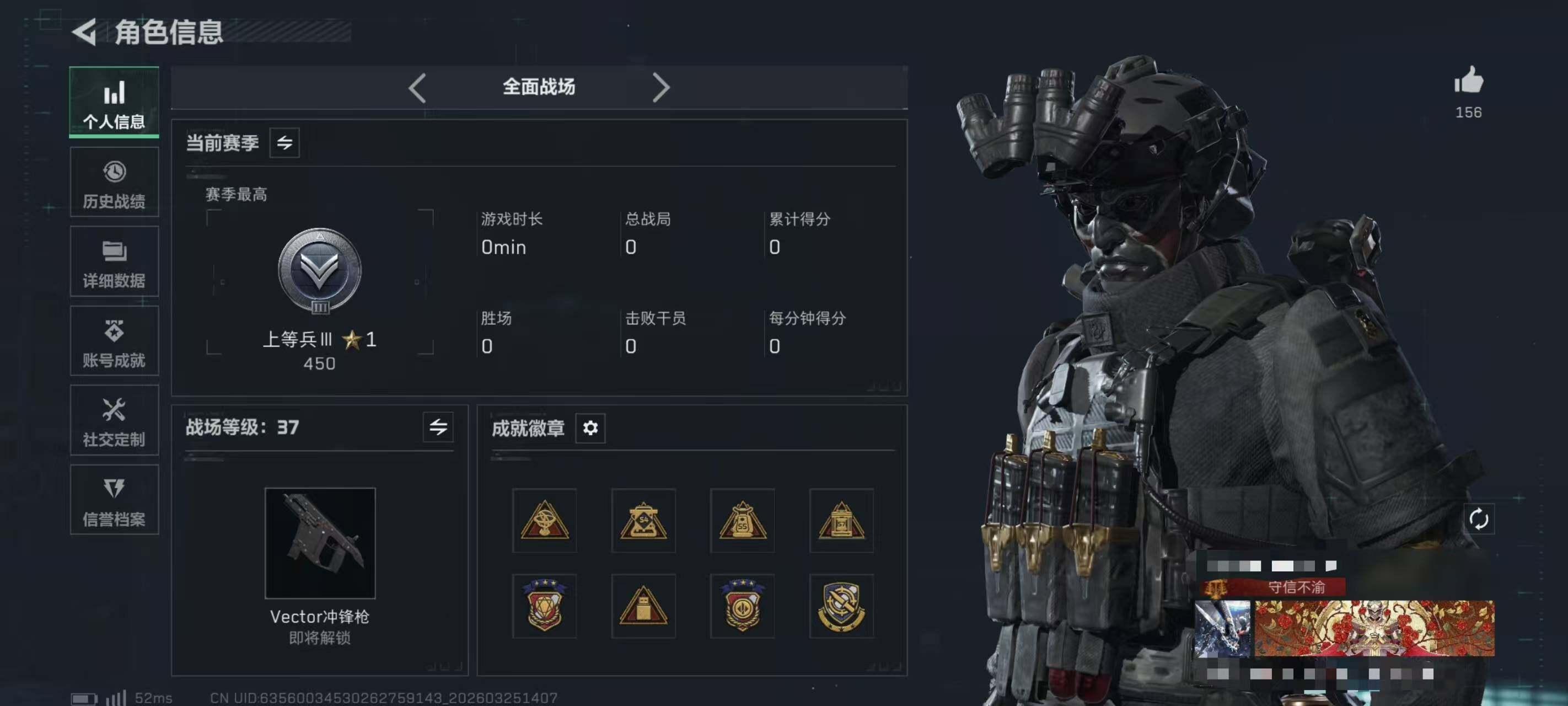This screenshot has height=706, width=1568.
Task: Select the gold anchor shield badge
Action: coord(841,606)
